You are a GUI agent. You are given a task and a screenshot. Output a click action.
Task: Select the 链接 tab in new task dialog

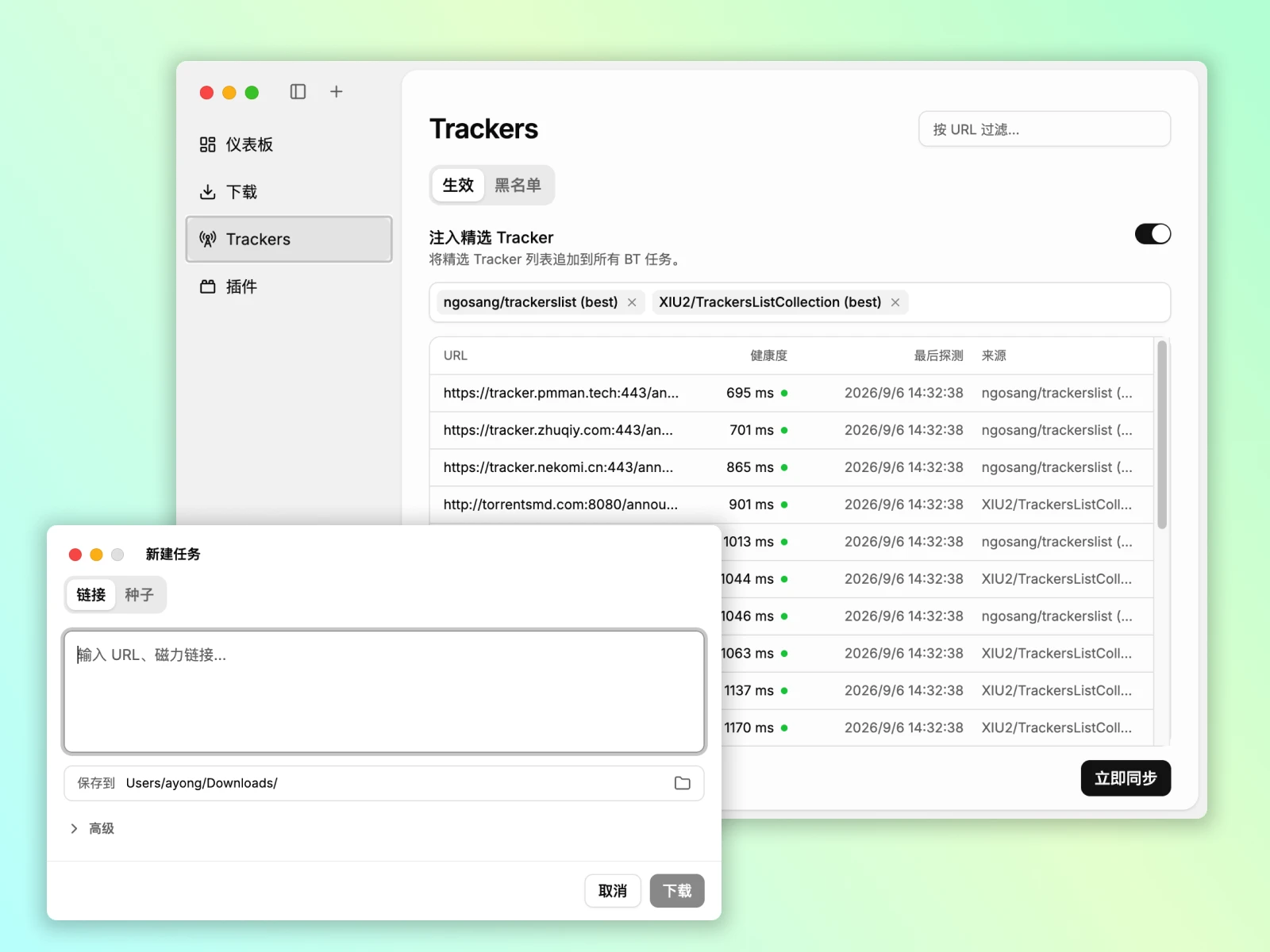(x=91, y=595)
